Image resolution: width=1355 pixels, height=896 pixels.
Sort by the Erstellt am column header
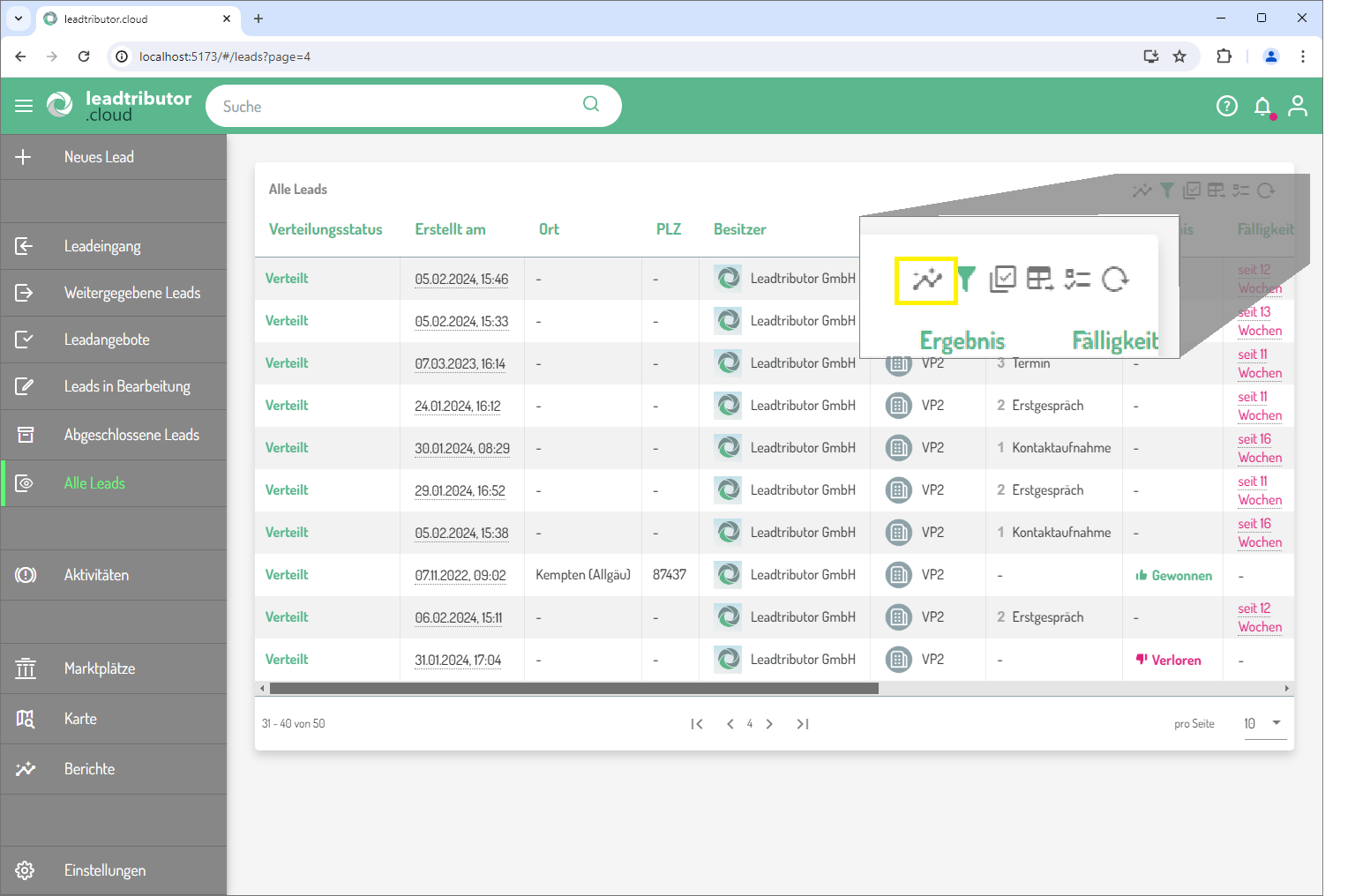450,229
